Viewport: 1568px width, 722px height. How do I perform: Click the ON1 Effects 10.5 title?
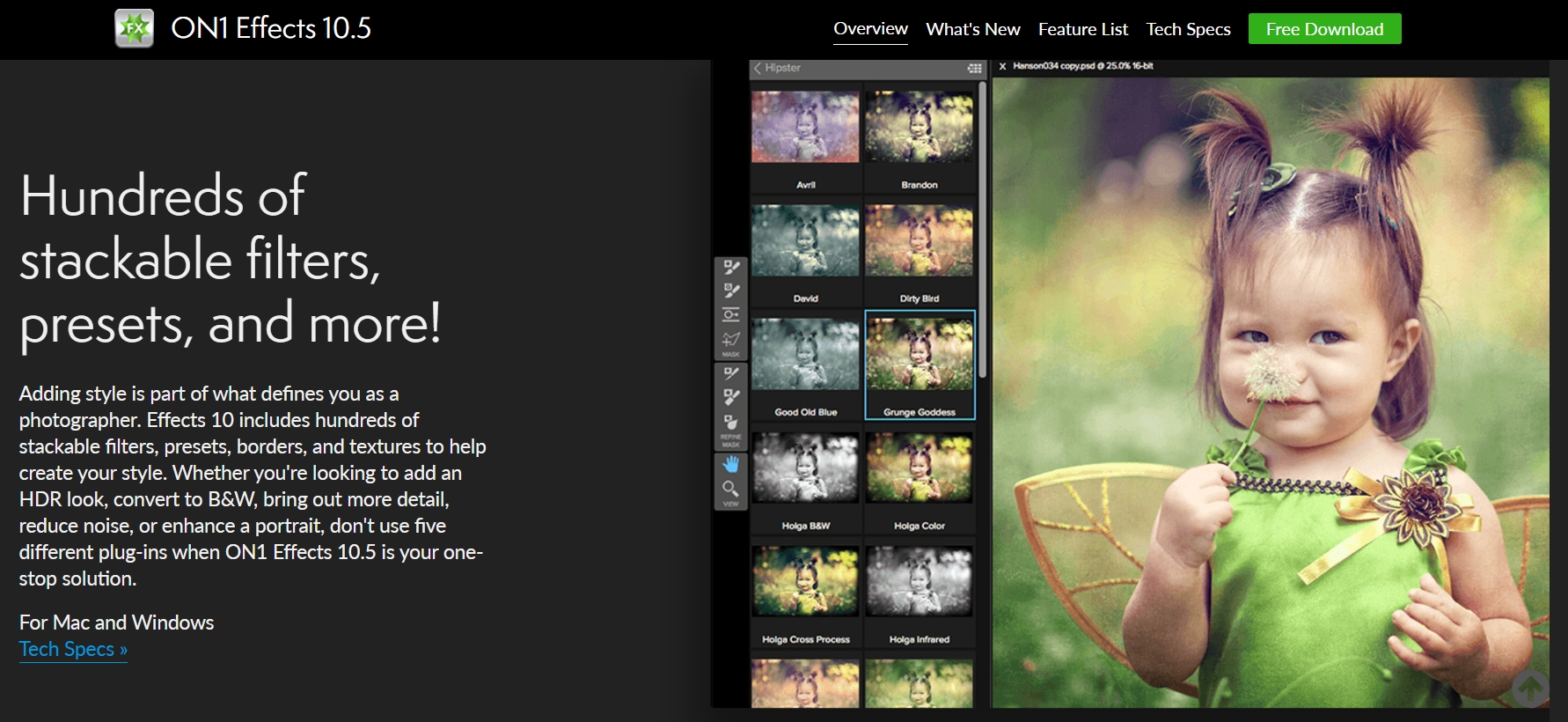(271, 28)
